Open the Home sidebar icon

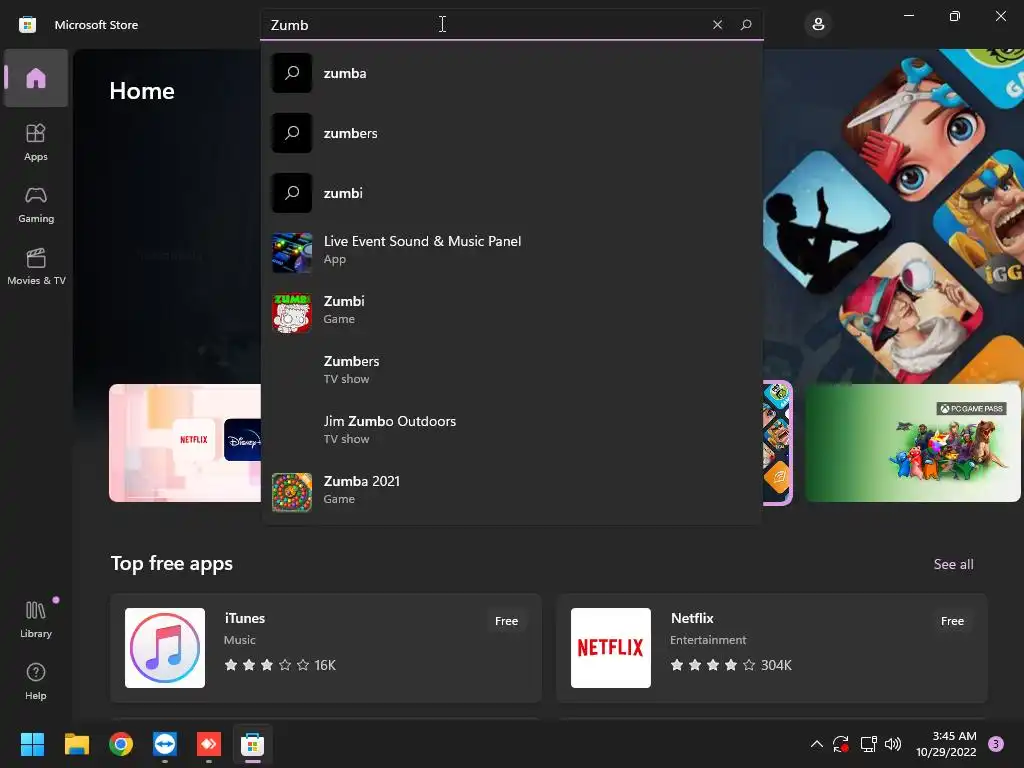pyautogui.click(x=35, y=78)
